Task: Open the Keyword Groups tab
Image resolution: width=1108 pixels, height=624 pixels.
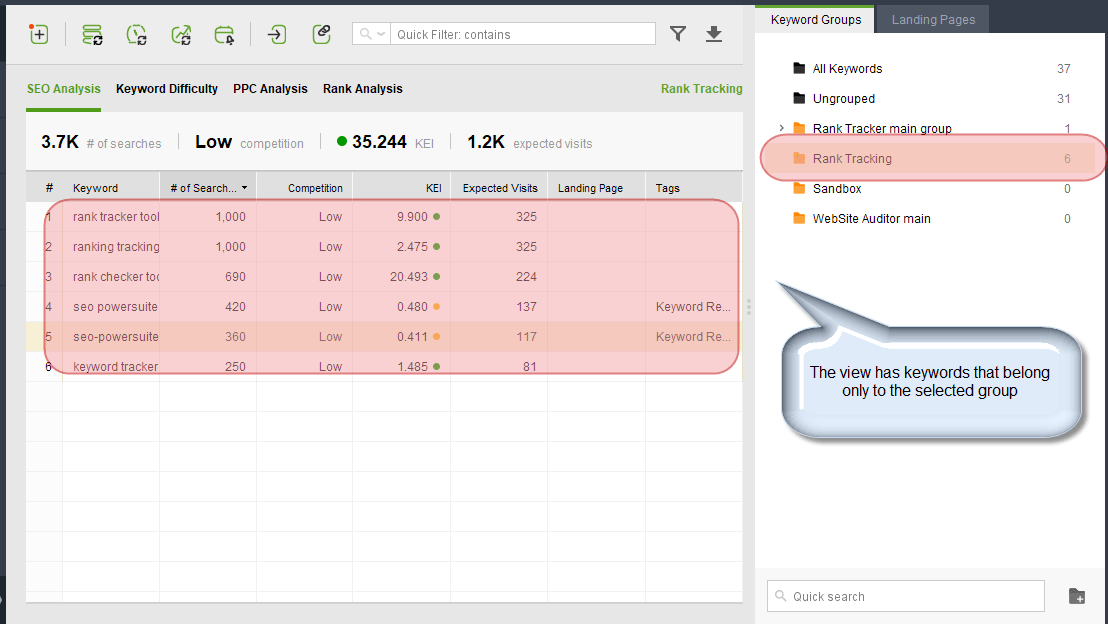Action: click(815, 20)
